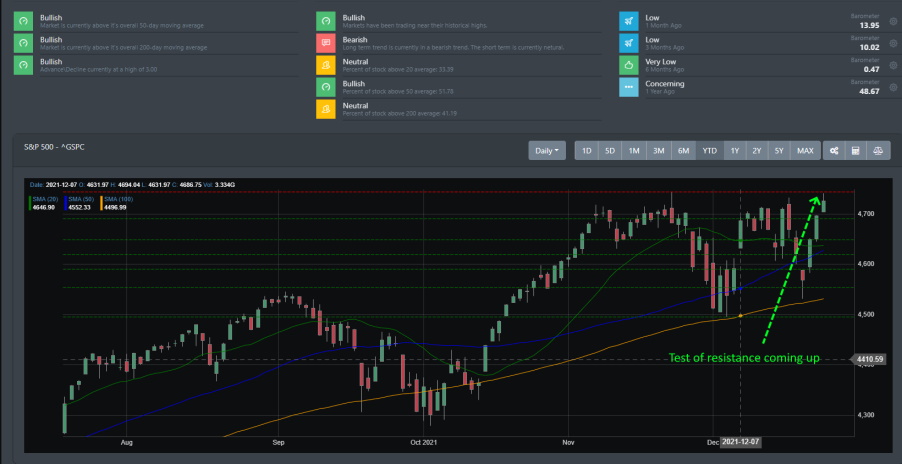
Task: Click 'Percent of stock above 200 average: 41.19'
Action: (x=400, y=113)
